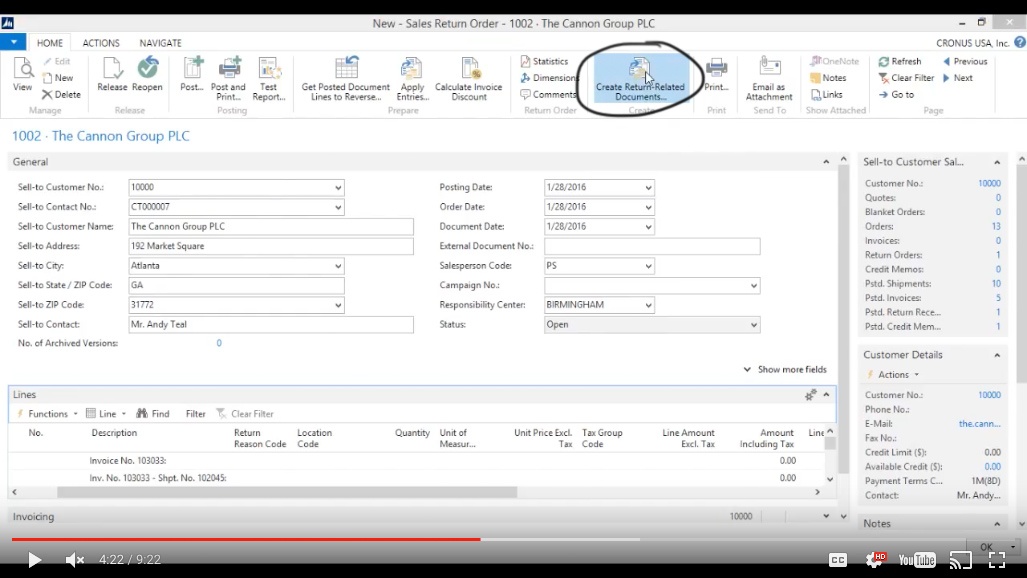Open the View ribbon action

(22, 74)
